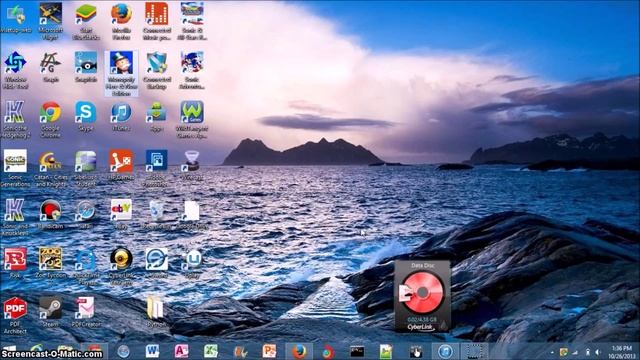This screenshot has height=360, width=640.
Task: Select the Sibelius Student icon
Action: click(x=86, y=168)
